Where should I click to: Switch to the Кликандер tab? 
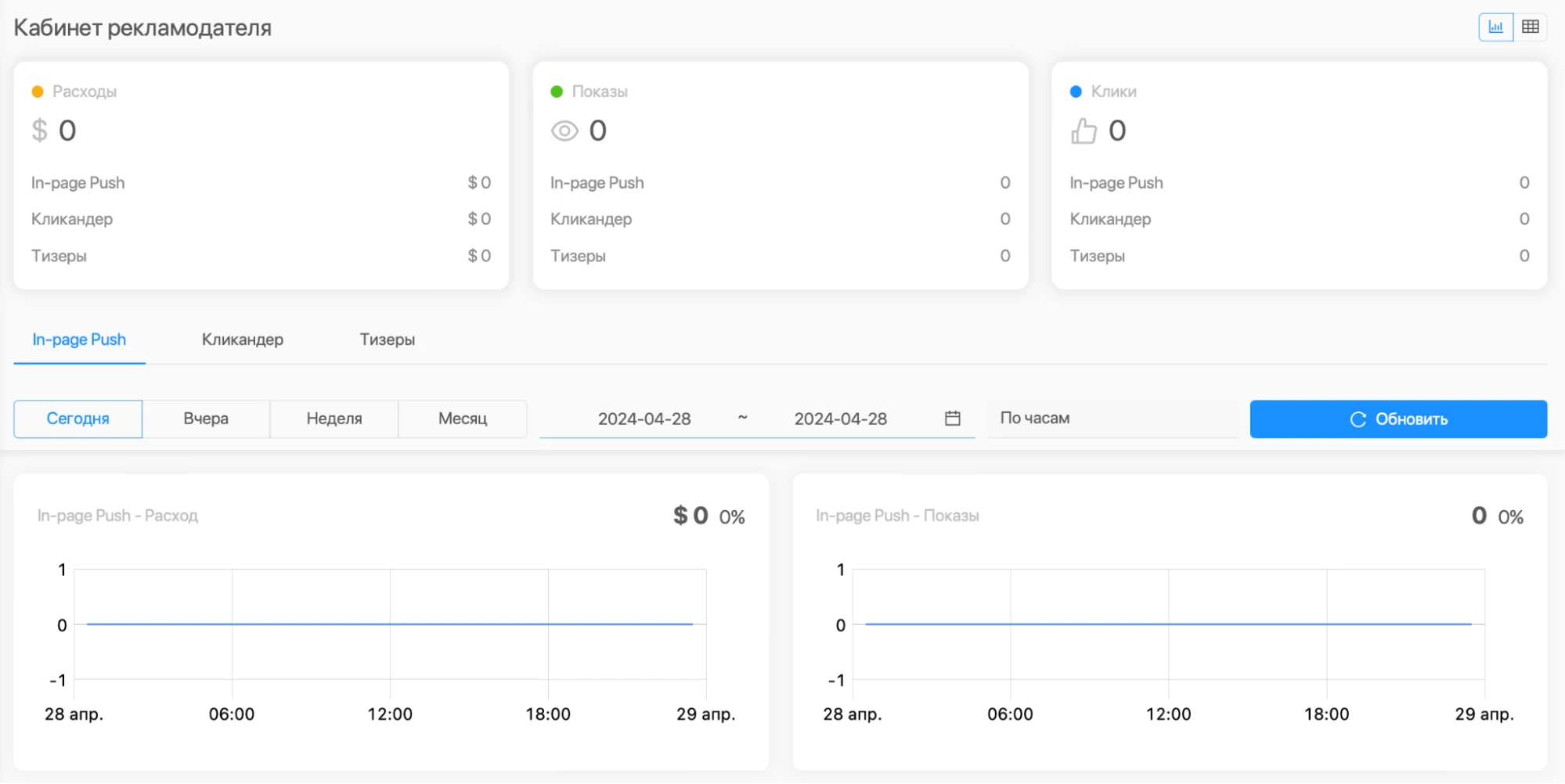[243, 340]
